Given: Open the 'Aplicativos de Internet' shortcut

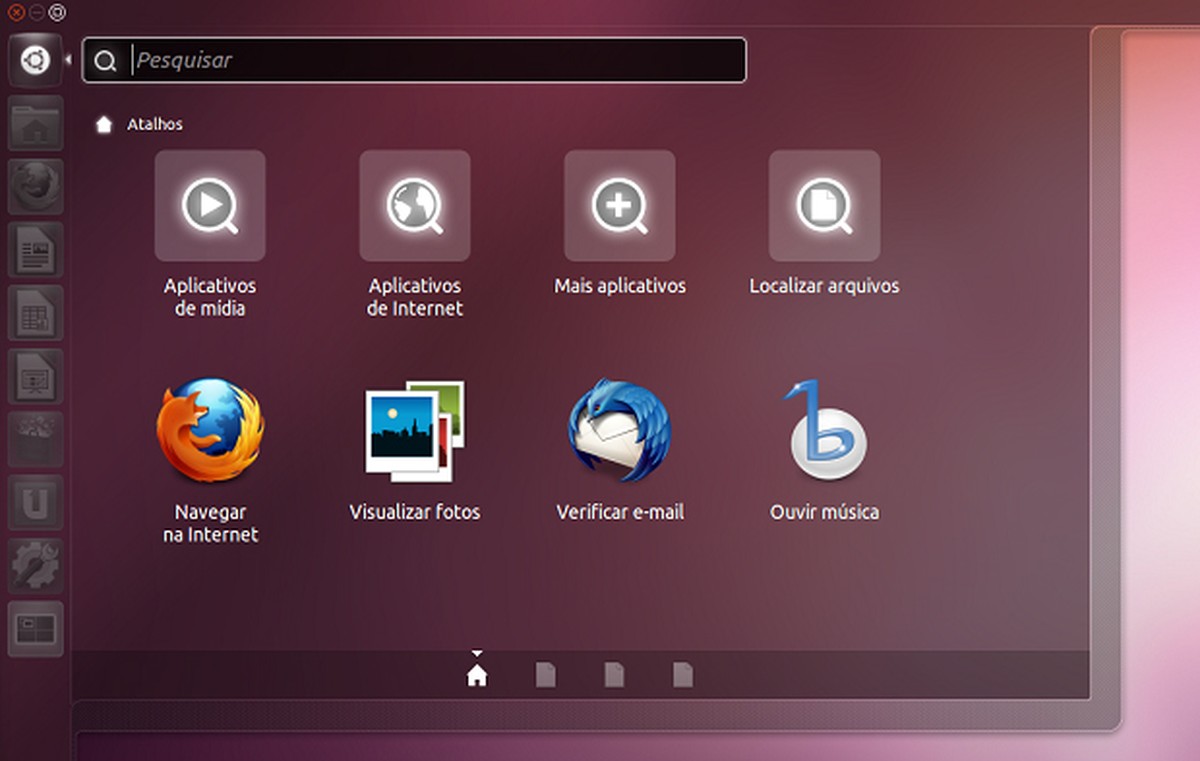Looking at the screenshot, I should point(414,205).
